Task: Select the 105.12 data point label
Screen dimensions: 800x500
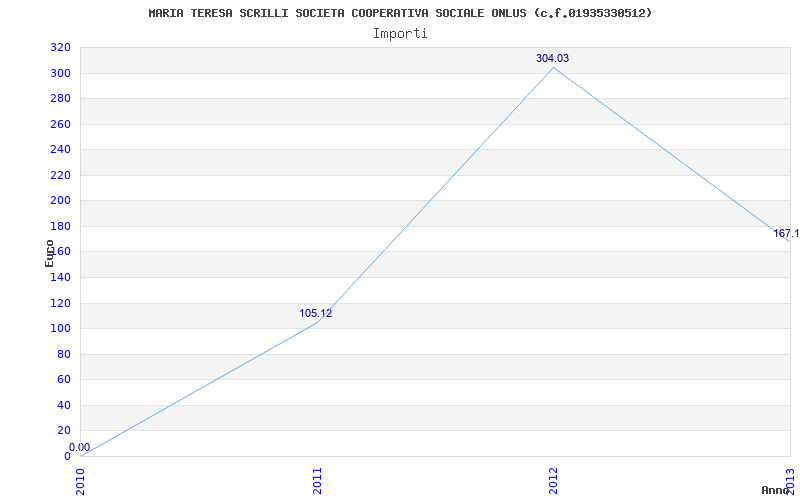Action: click(x=315, y=313)
